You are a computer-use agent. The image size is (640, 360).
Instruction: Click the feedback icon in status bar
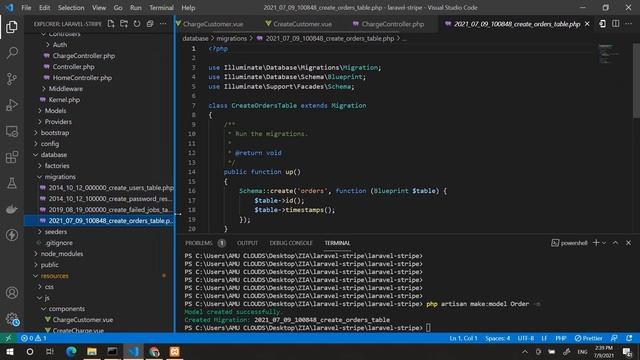[x=614, y=338]
